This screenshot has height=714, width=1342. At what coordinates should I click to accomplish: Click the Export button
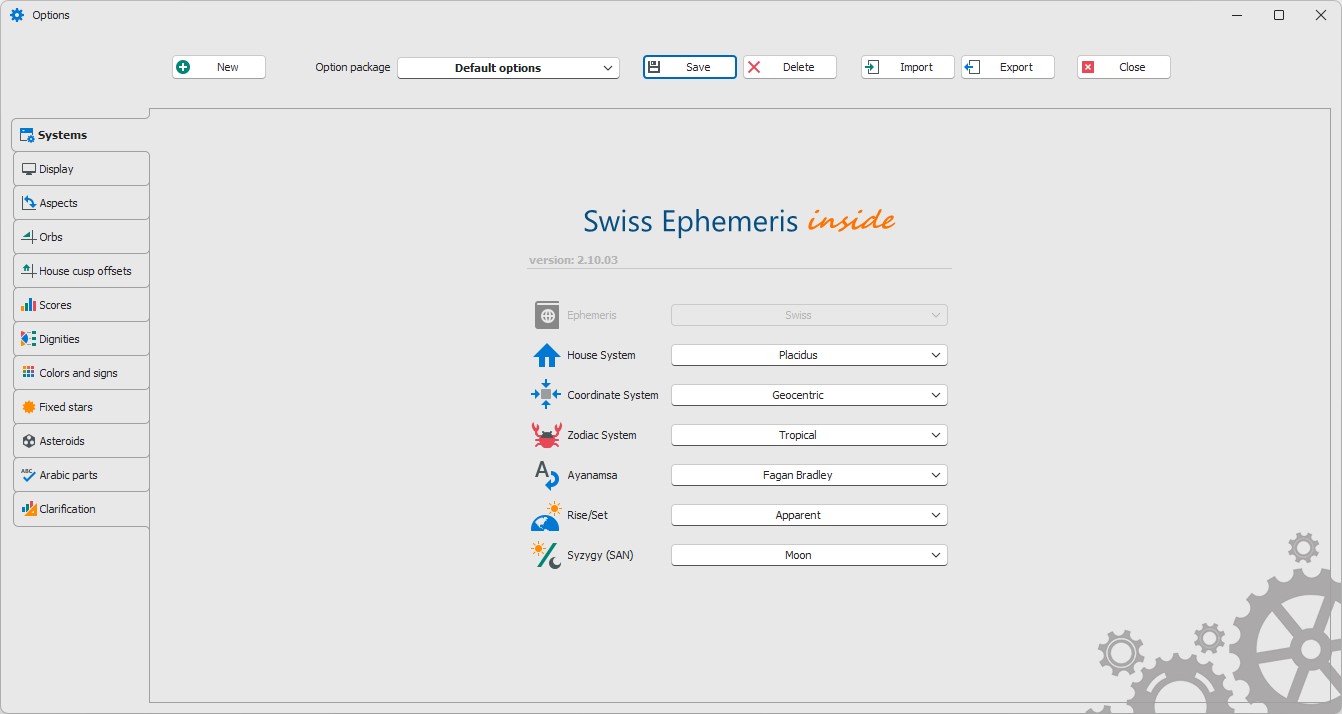(1008, 67)
